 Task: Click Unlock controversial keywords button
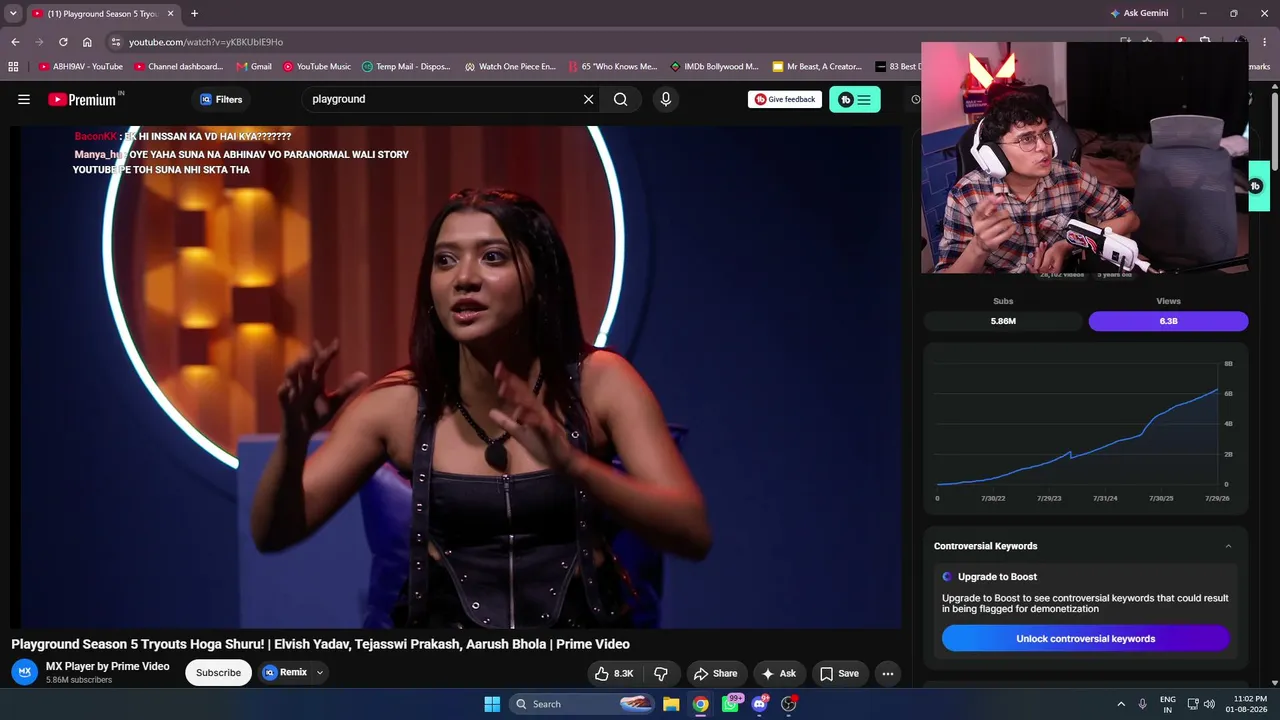click(x=1085, y=639)
